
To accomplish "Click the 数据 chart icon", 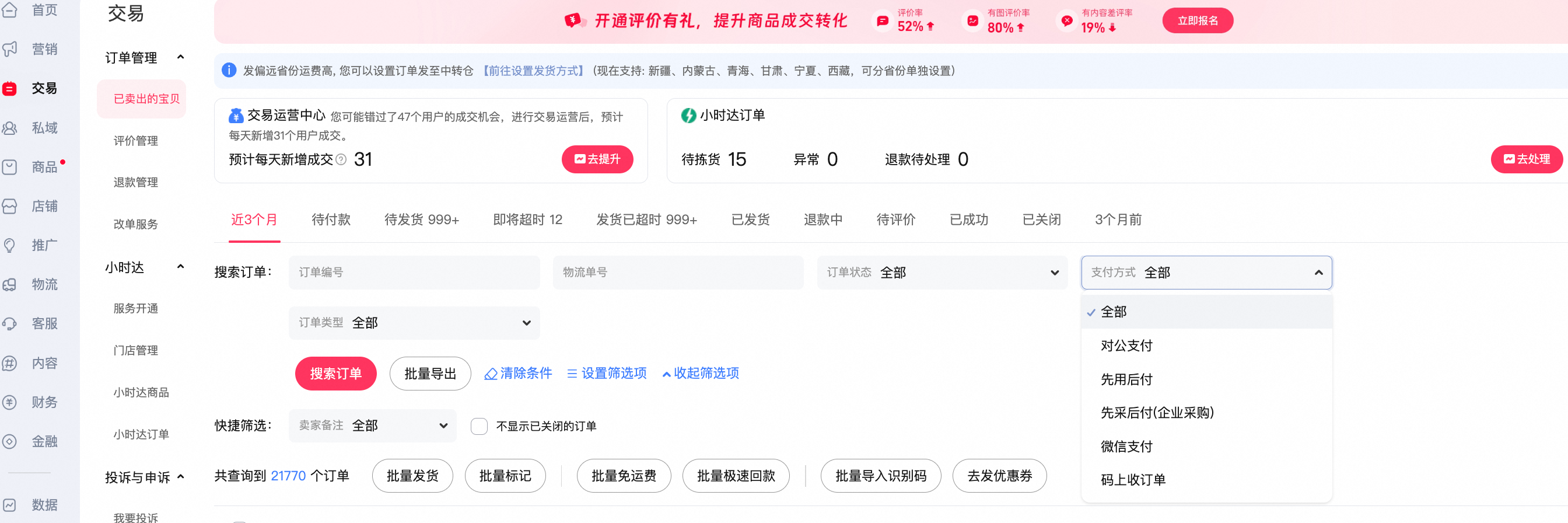I will 10,505.
